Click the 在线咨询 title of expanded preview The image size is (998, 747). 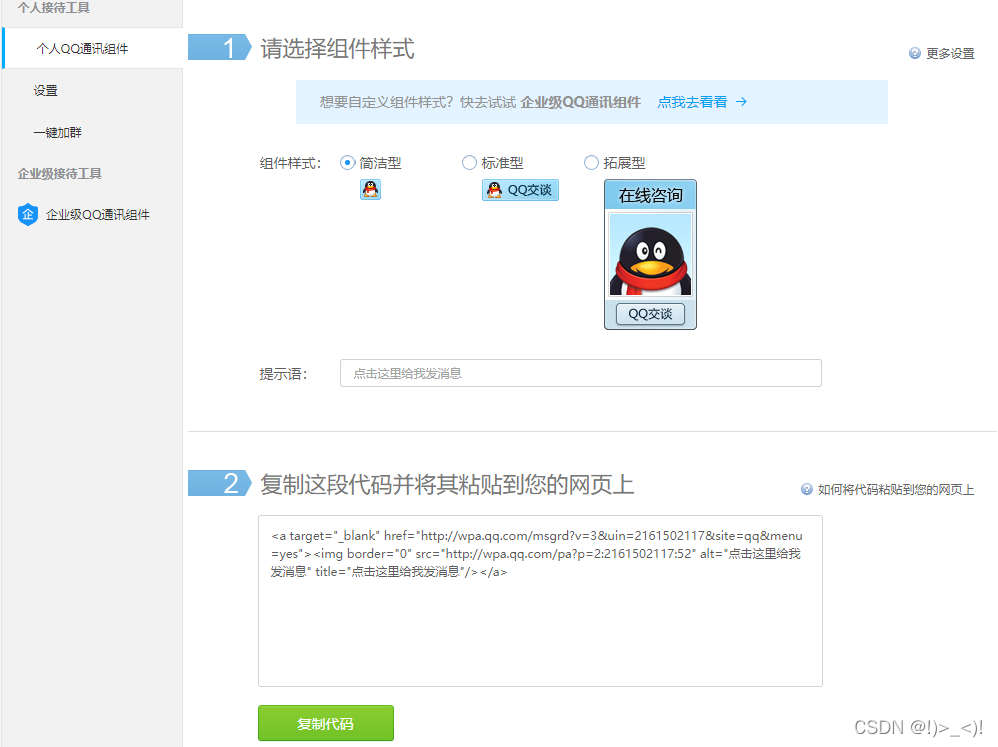click(x=650, y=195)
